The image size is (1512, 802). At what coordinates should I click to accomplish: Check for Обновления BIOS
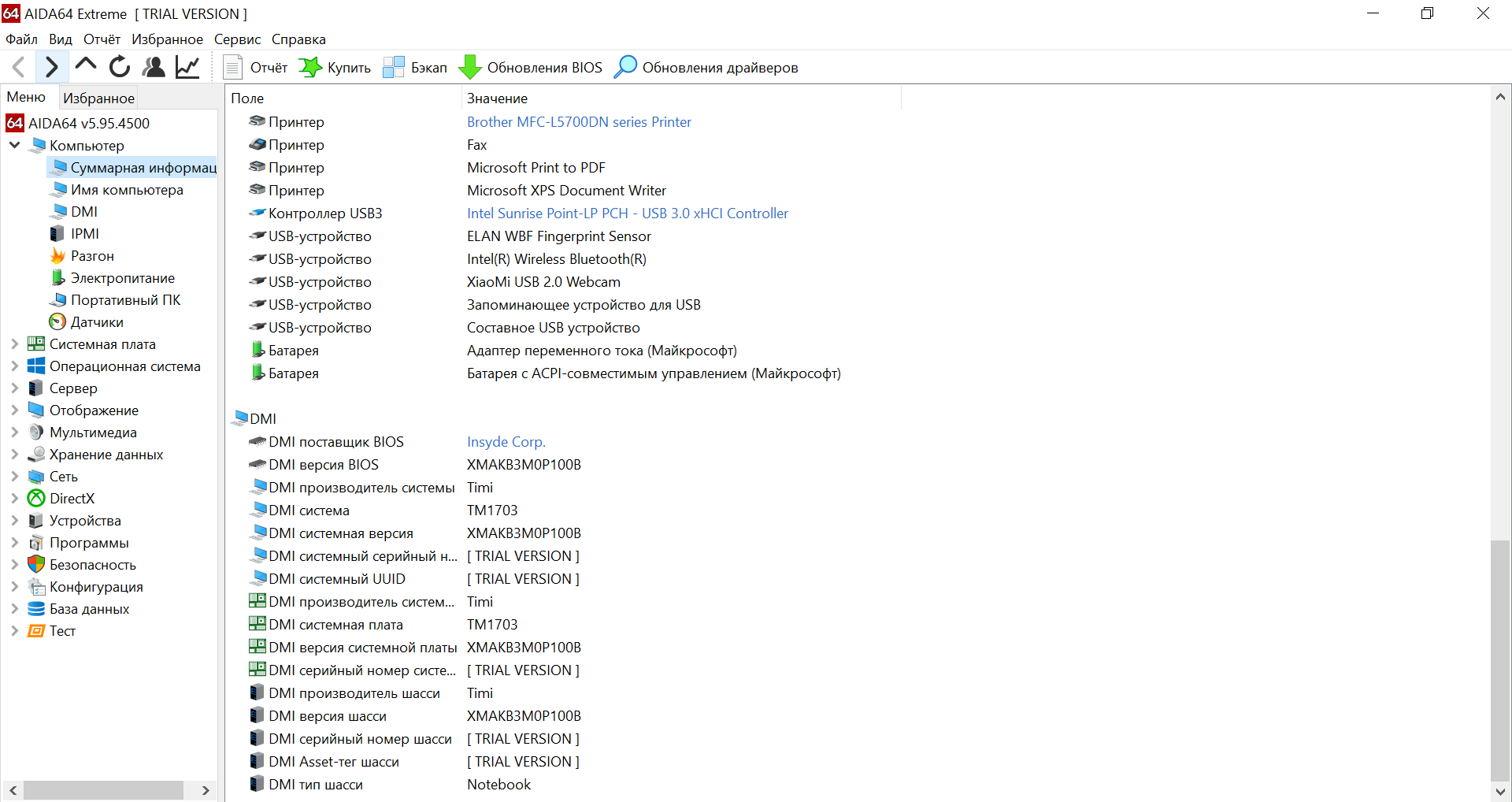[531, 68]
